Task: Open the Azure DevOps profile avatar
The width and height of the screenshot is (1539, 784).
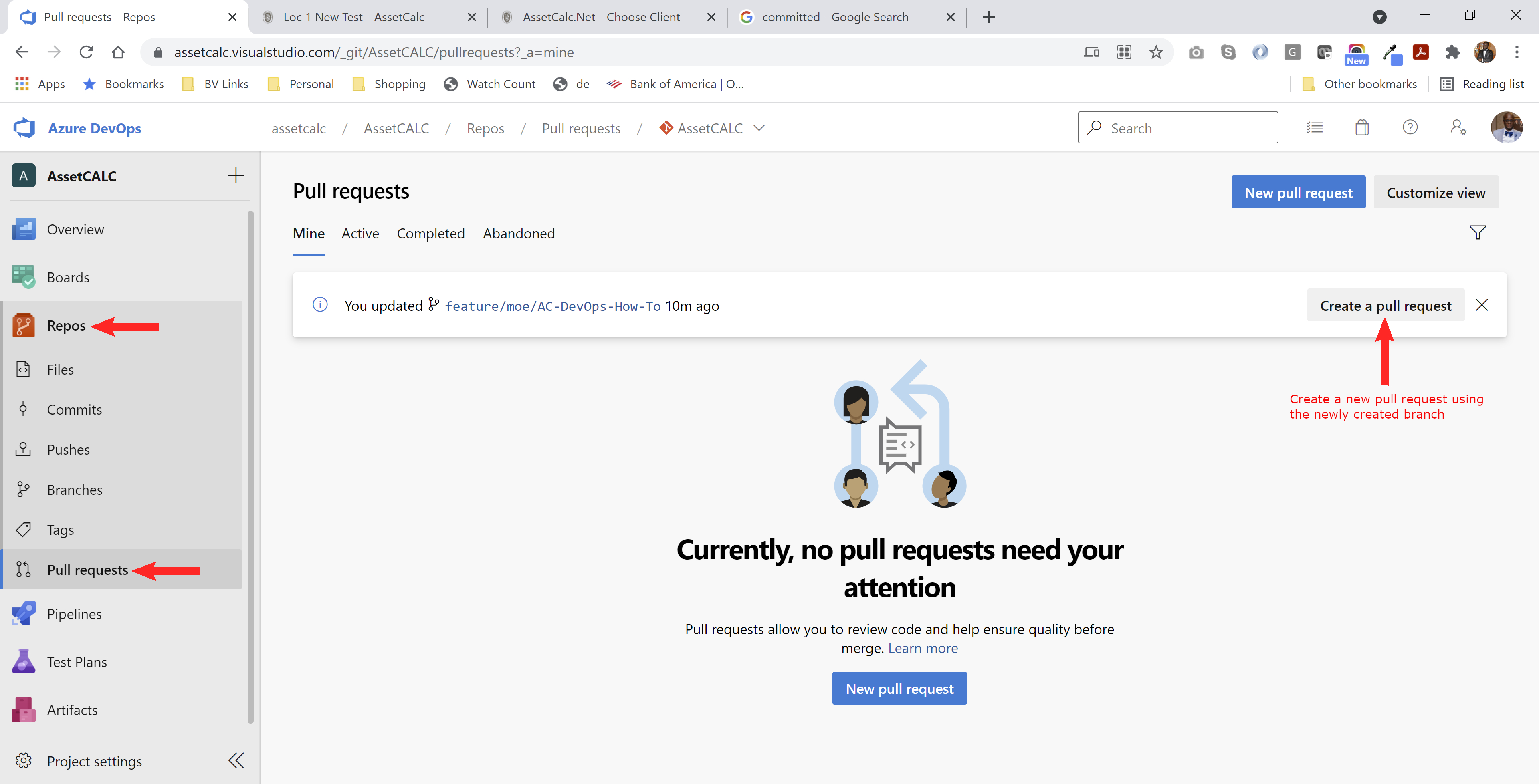Action: (x=1506, y=127)
